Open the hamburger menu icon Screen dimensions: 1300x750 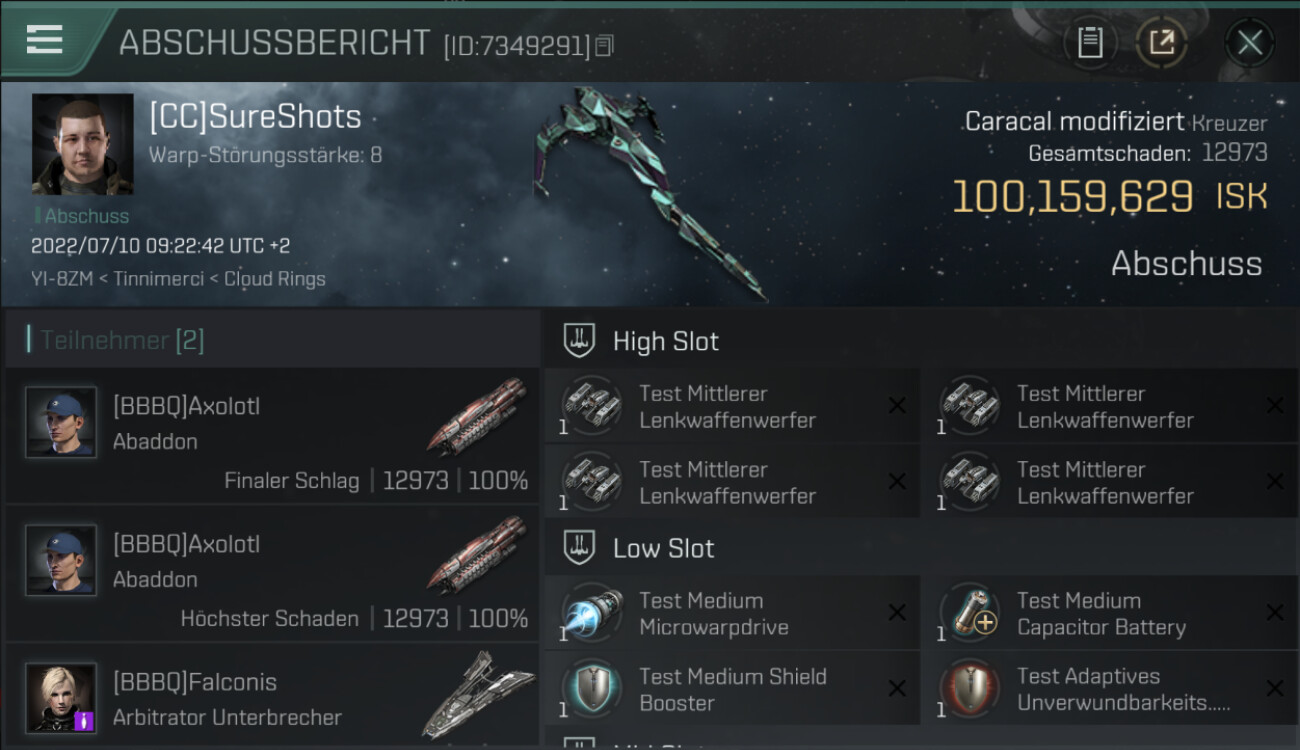coord(44,40)
